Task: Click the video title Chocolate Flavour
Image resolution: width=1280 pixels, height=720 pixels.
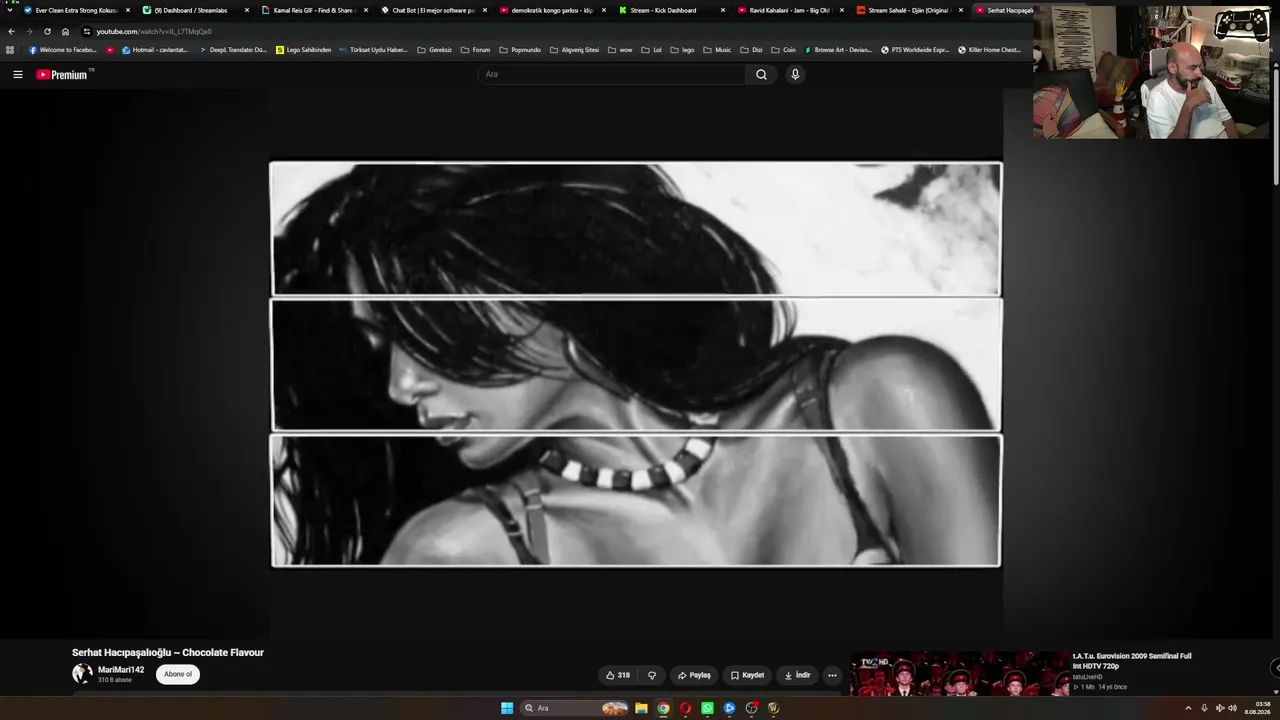Action: coord(168,653)
